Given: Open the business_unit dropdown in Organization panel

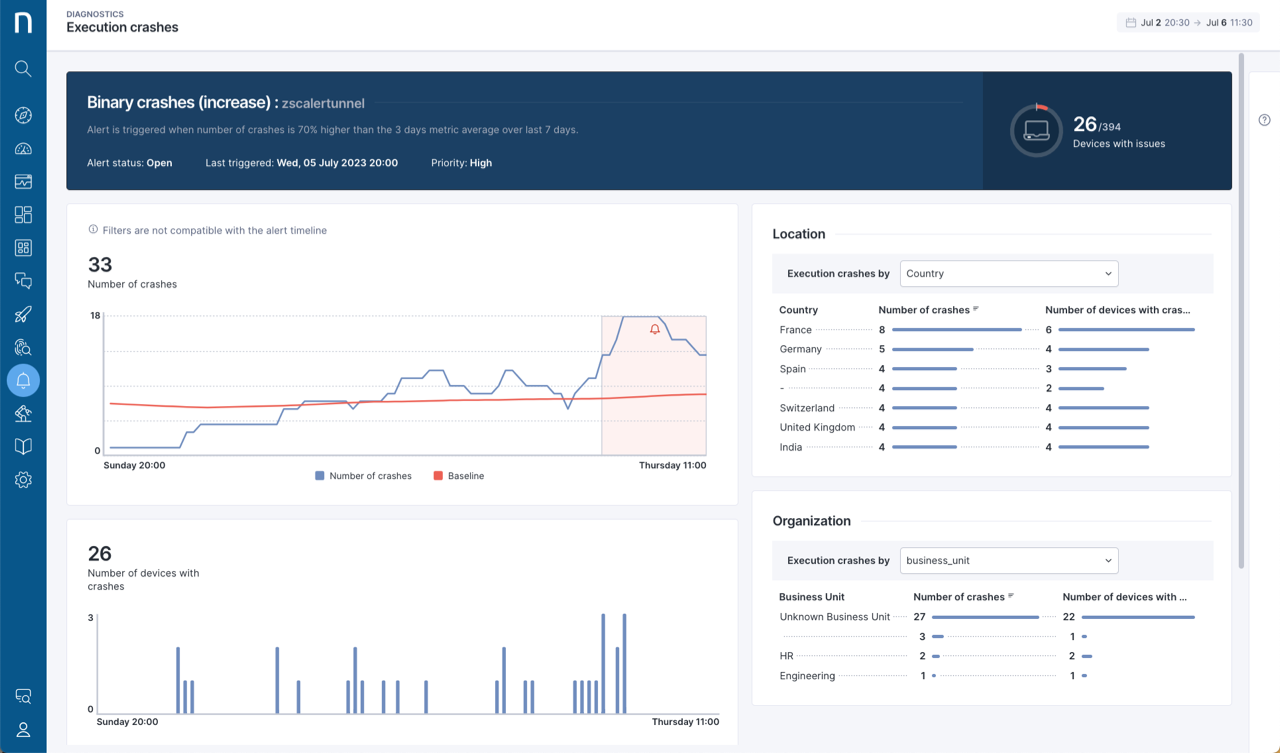Looking at the screenshot, I should coord(1008,560).
